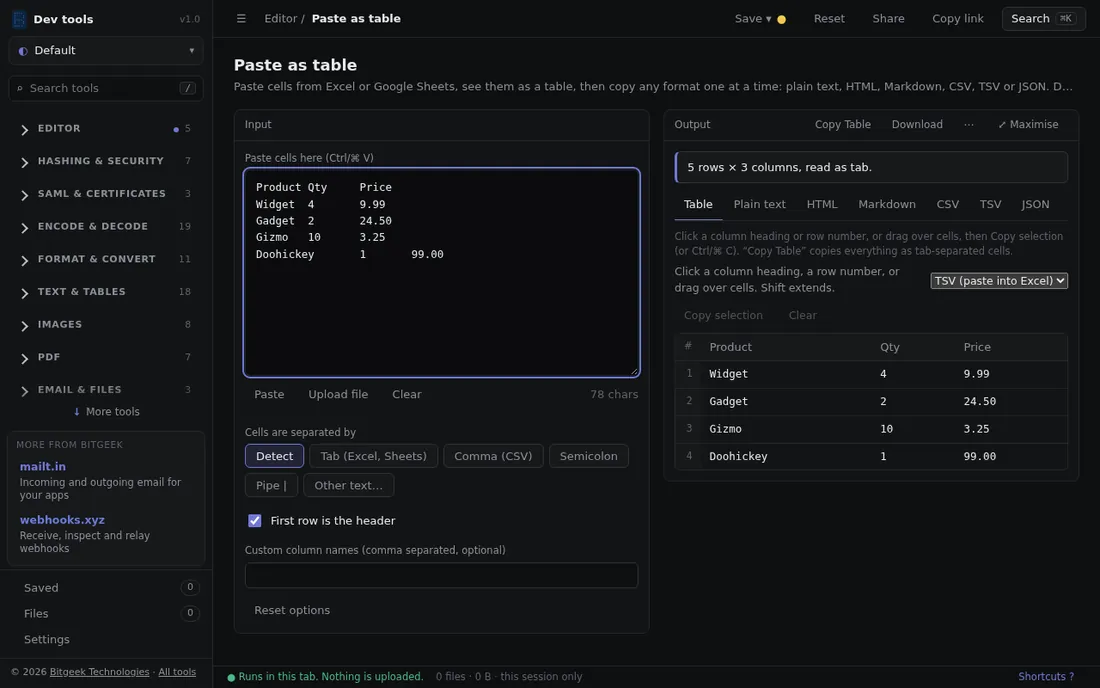Screen dimensions: 1100x688
Task: Select Comma (CSV) separator
Action: 493,456
